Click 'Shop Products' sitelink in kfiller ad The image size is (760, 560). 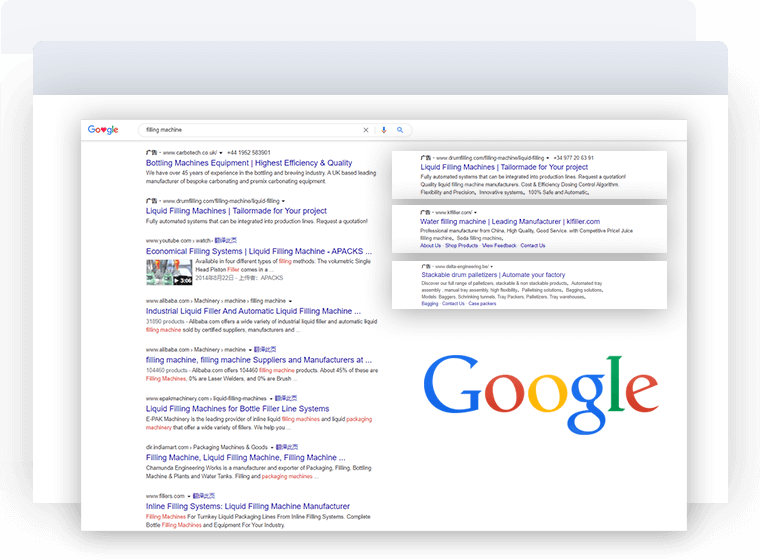[x=461, y=246]
